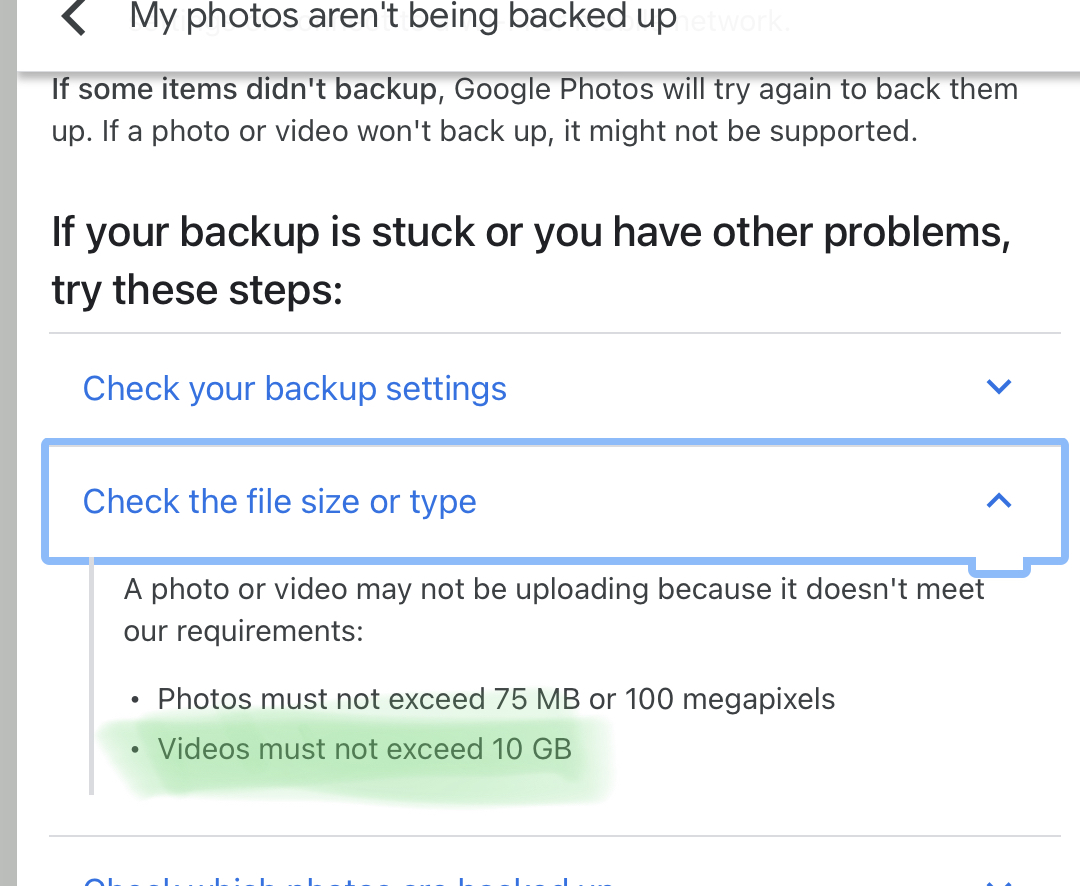1080x886 pixels.
Task: Expand the 'Check your backup settings' chevron
Action: 998,387
